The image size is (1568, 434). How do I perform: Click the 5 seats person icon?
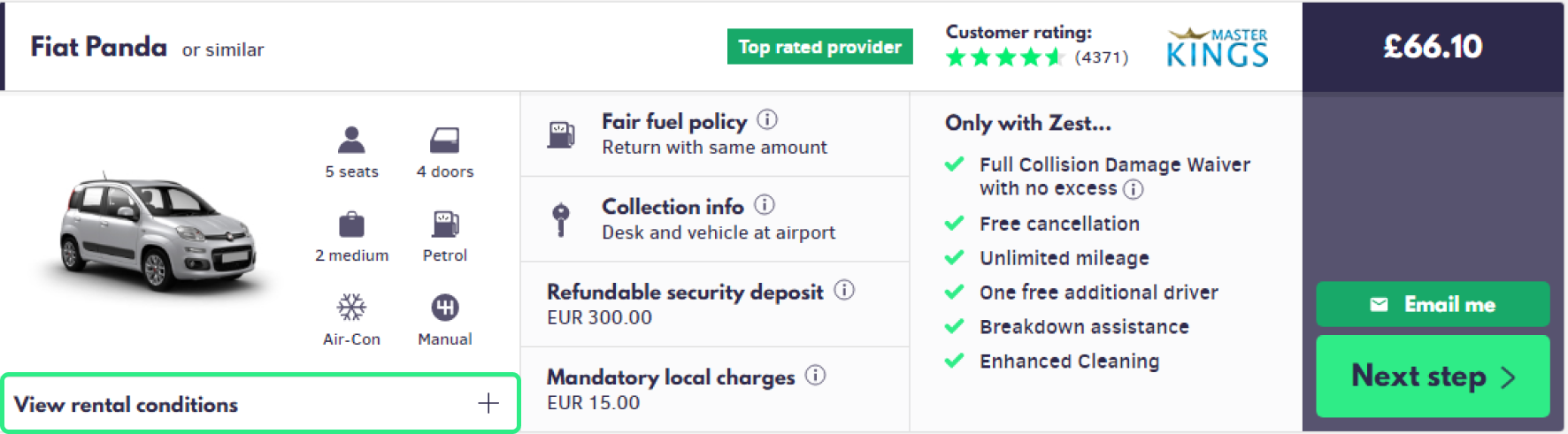coord(351,140)
